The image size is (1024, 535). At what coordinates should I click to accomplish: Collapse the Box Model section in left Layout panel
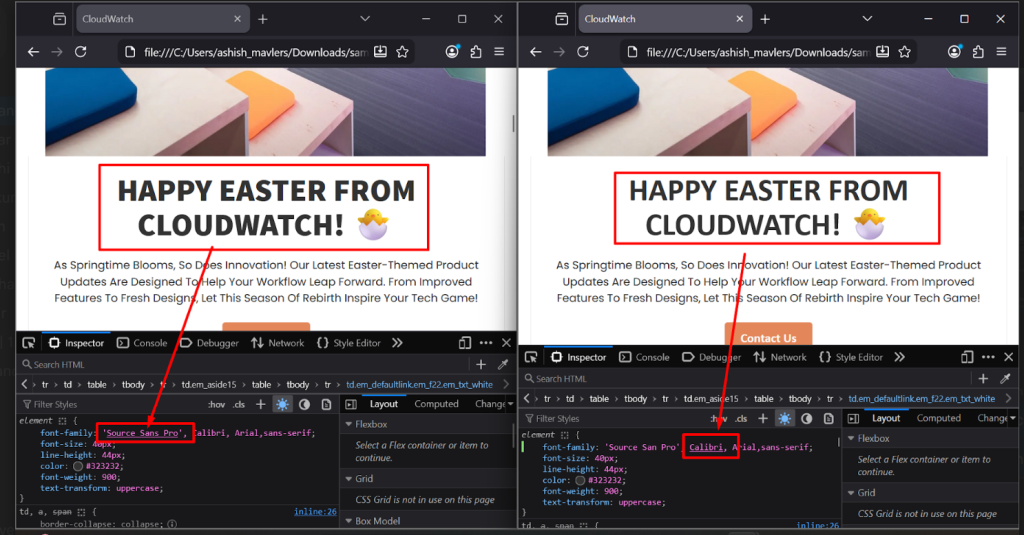(349, 521)
